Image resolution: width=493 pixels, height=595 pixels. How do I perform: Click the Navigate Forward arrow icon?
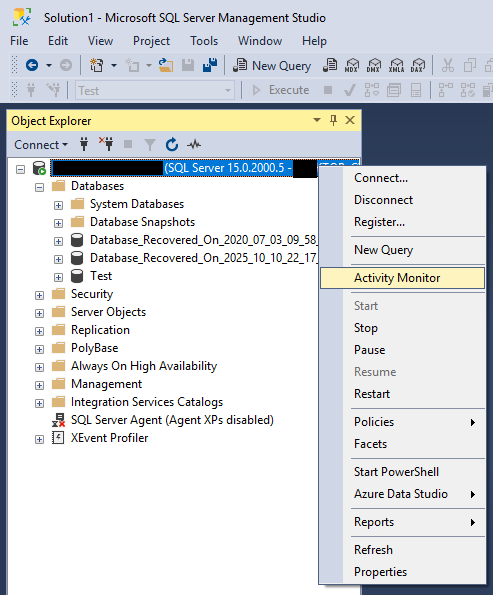(x=66, y=65)
